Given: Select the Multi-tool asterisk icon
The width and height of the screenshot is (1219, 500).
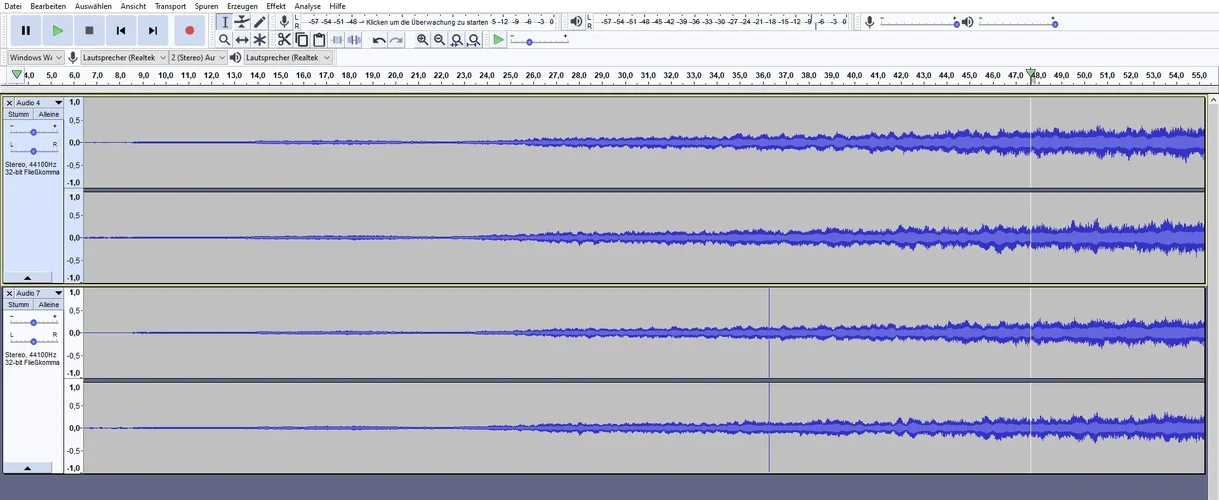Looking at the screenshot, I should pos(260,40).
